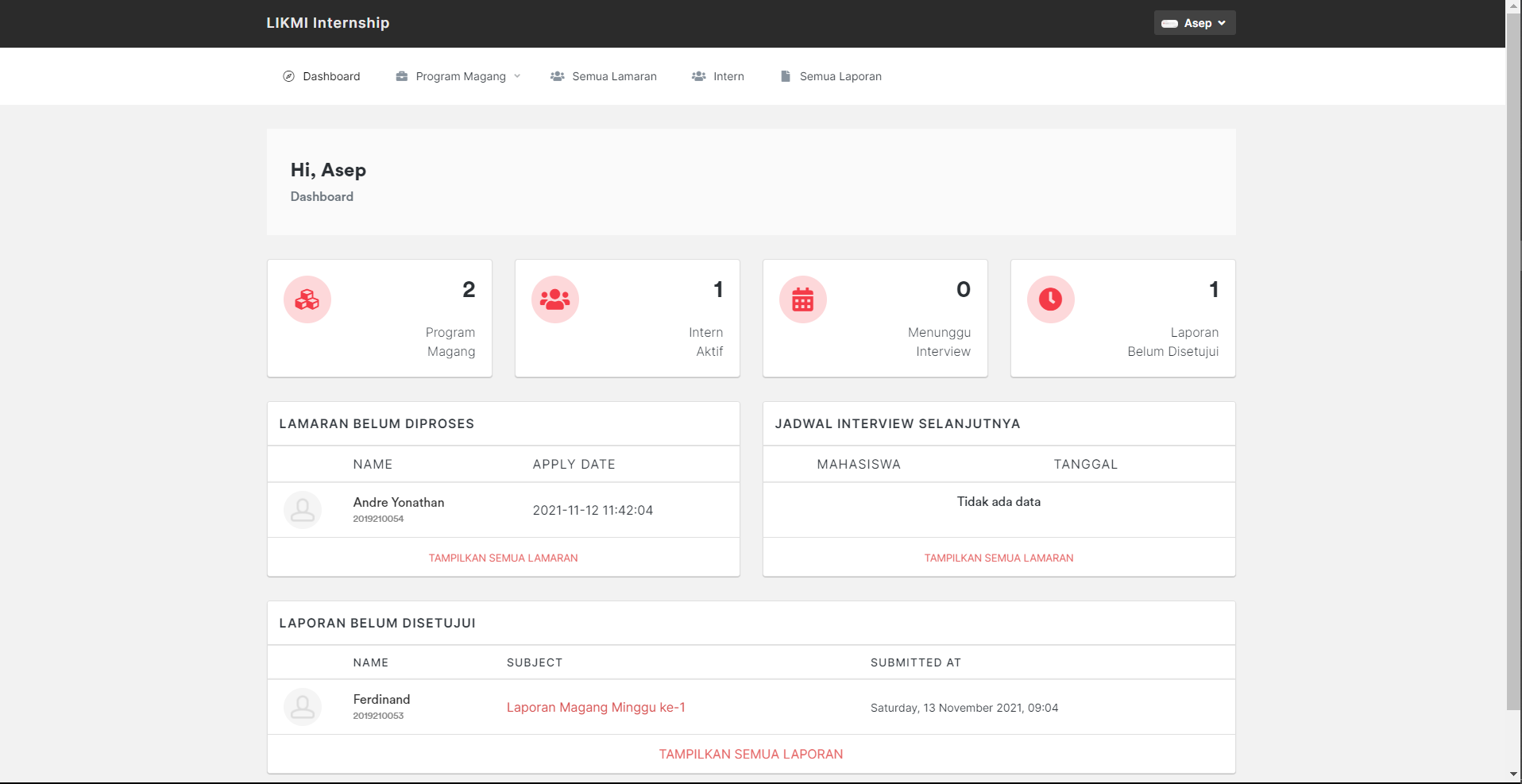This screenshot has width=1522, height=784.
Task: Open Laporan Magang Minggu ke-1 report
Action: (596, 707)
